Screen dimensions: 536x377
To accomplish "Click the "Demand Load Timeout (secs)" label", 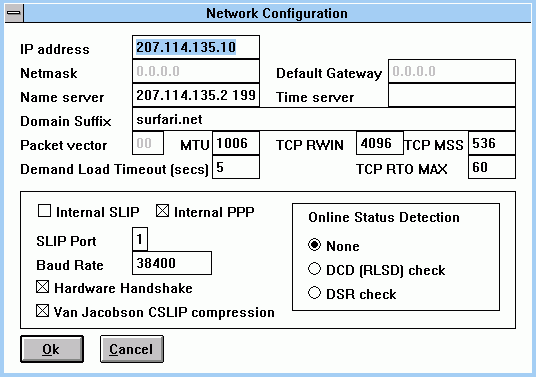I will (114, 170).
